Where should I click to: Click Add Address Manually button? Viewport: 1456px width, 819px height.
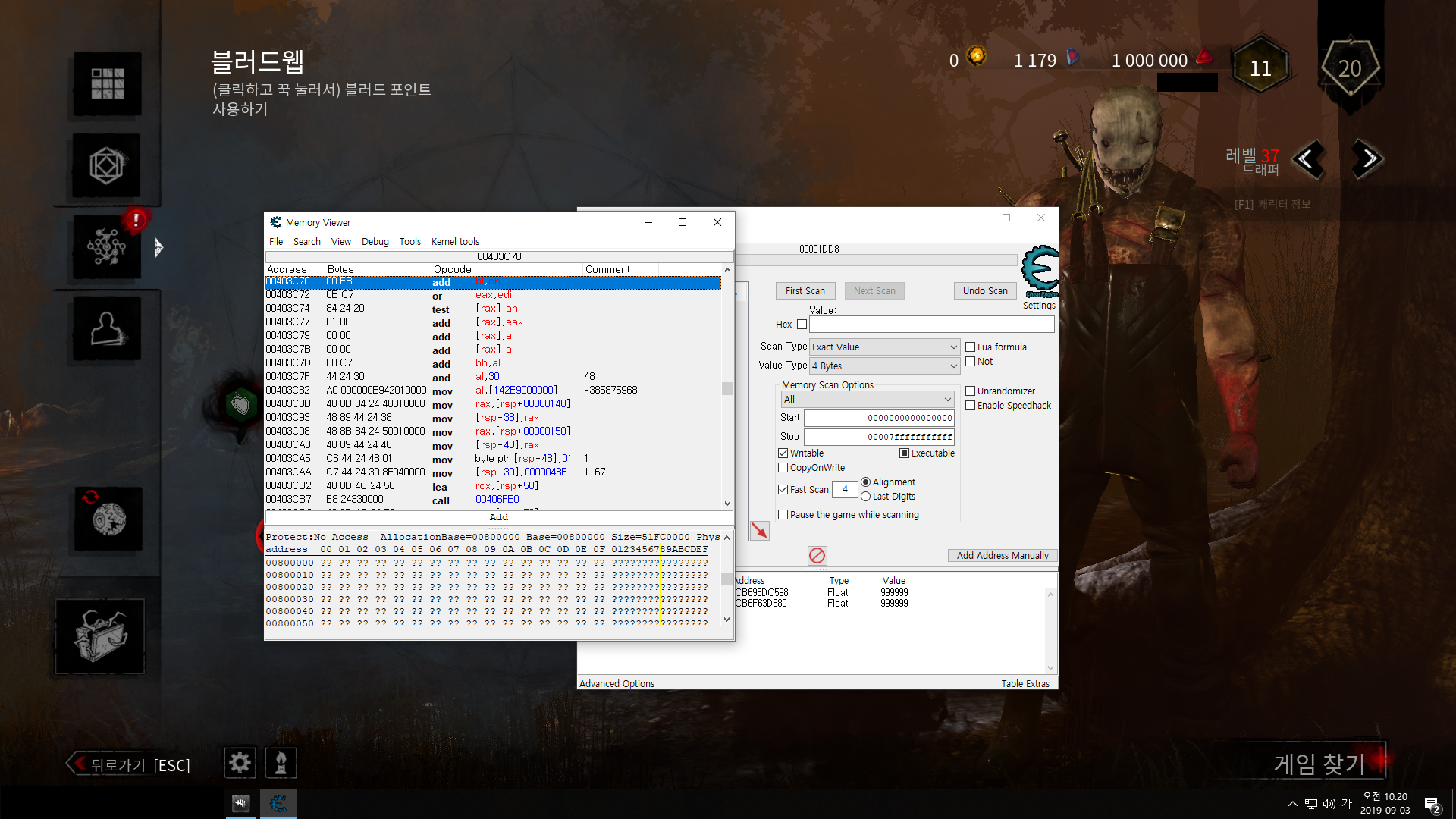[1003, 556]
